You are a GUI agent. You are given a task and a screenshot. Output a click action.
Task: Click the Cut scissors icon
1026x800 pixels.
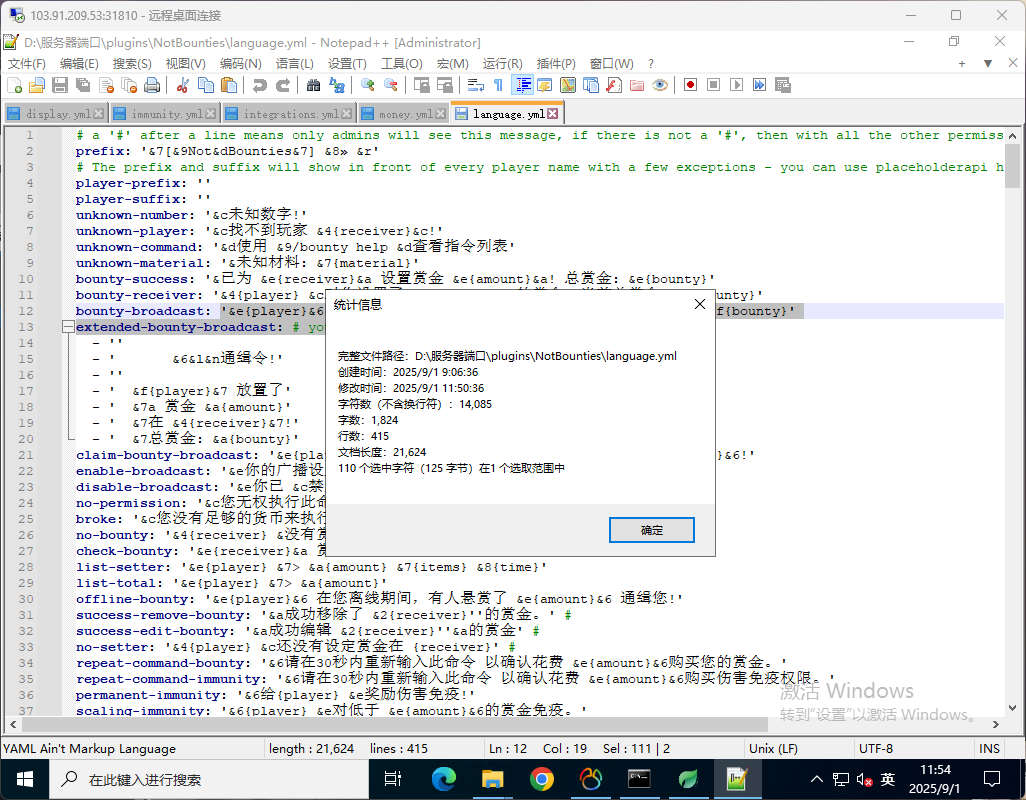[183, 86]
